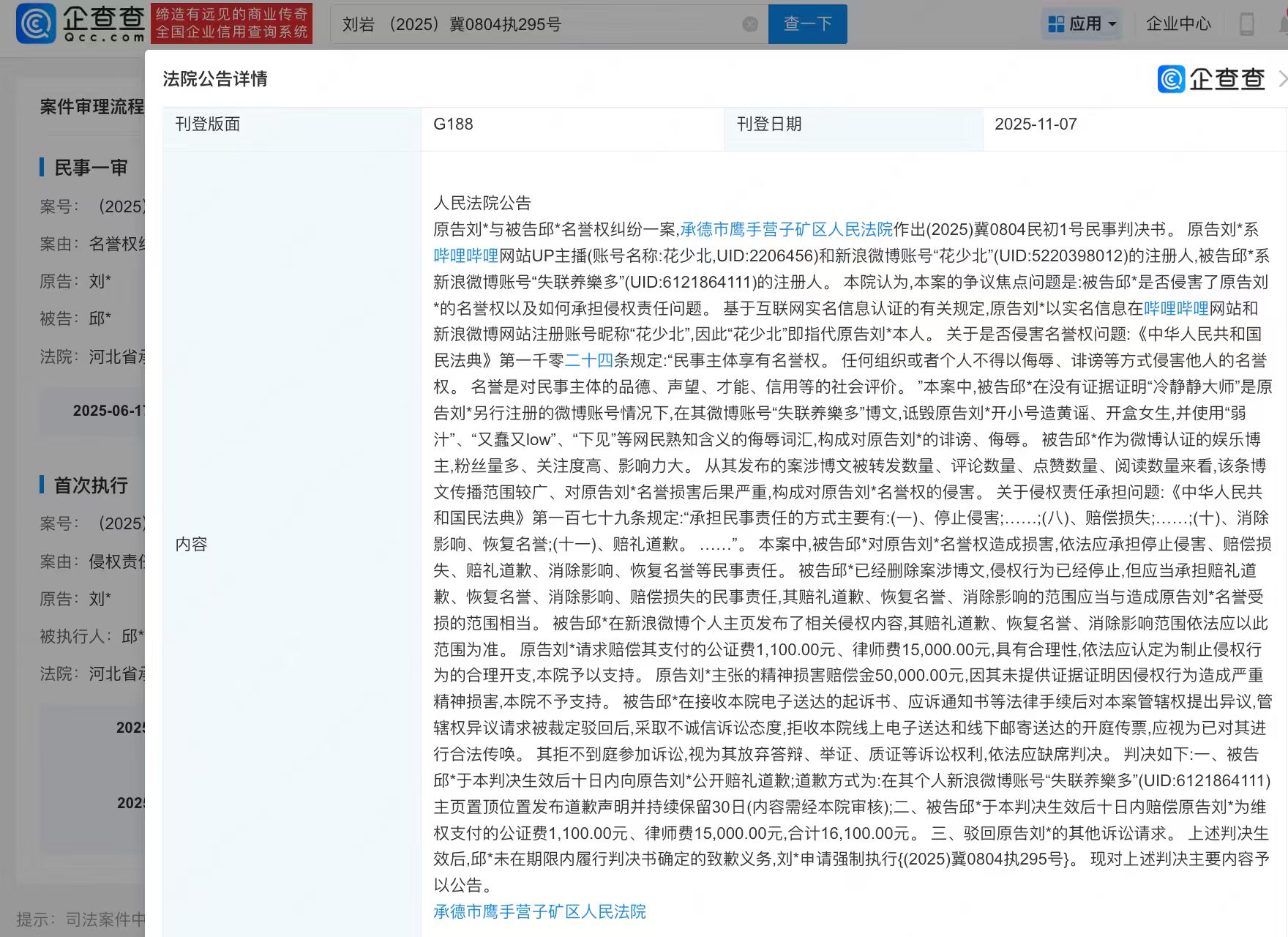Click the mobile phone app icon
Image resolution: width=1288 pixels, height=937 pixels.
click(x=1247, y=24)
